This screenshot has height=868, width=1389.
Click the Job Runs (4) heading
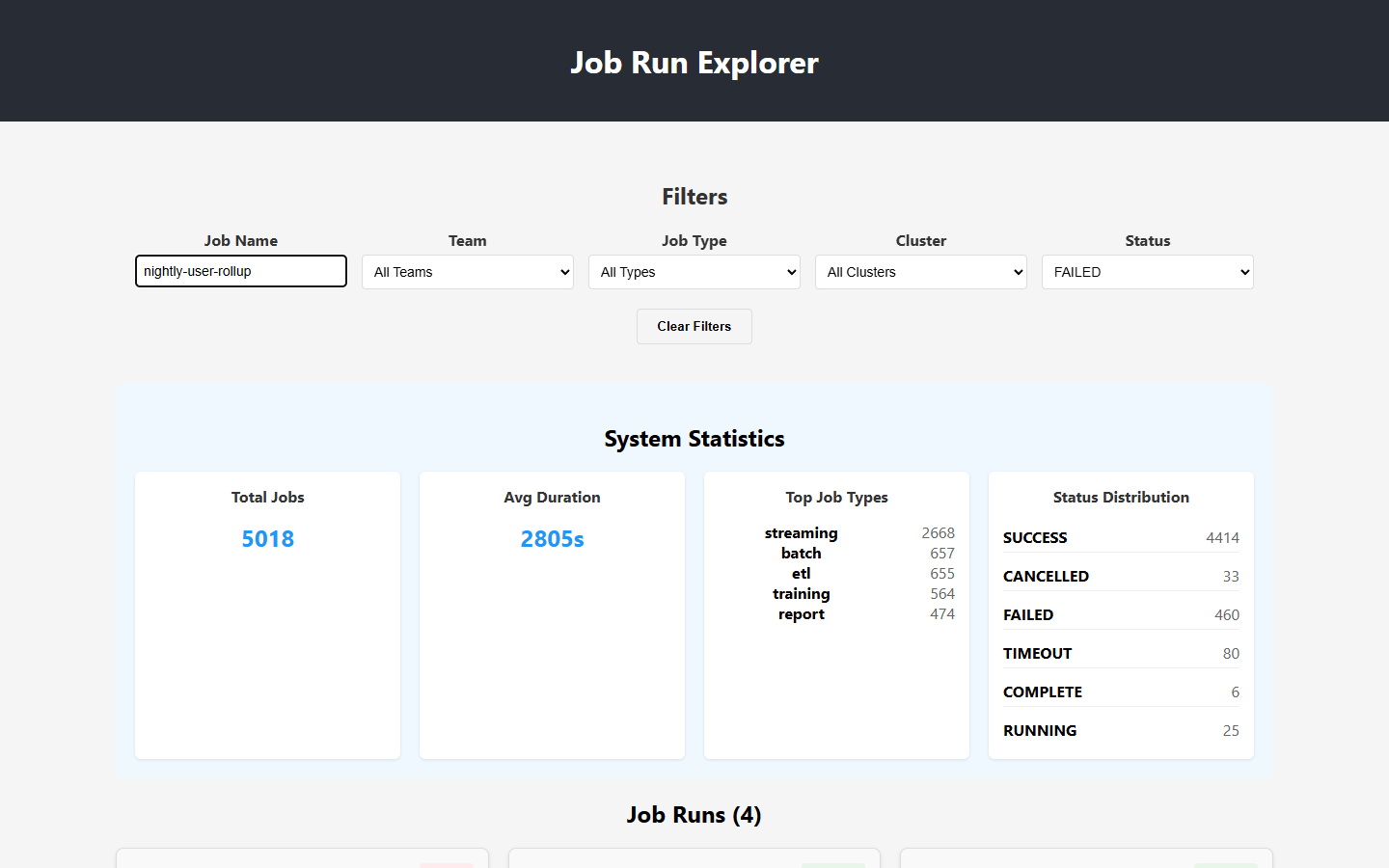pyautogui.click(x=694, y=815)
